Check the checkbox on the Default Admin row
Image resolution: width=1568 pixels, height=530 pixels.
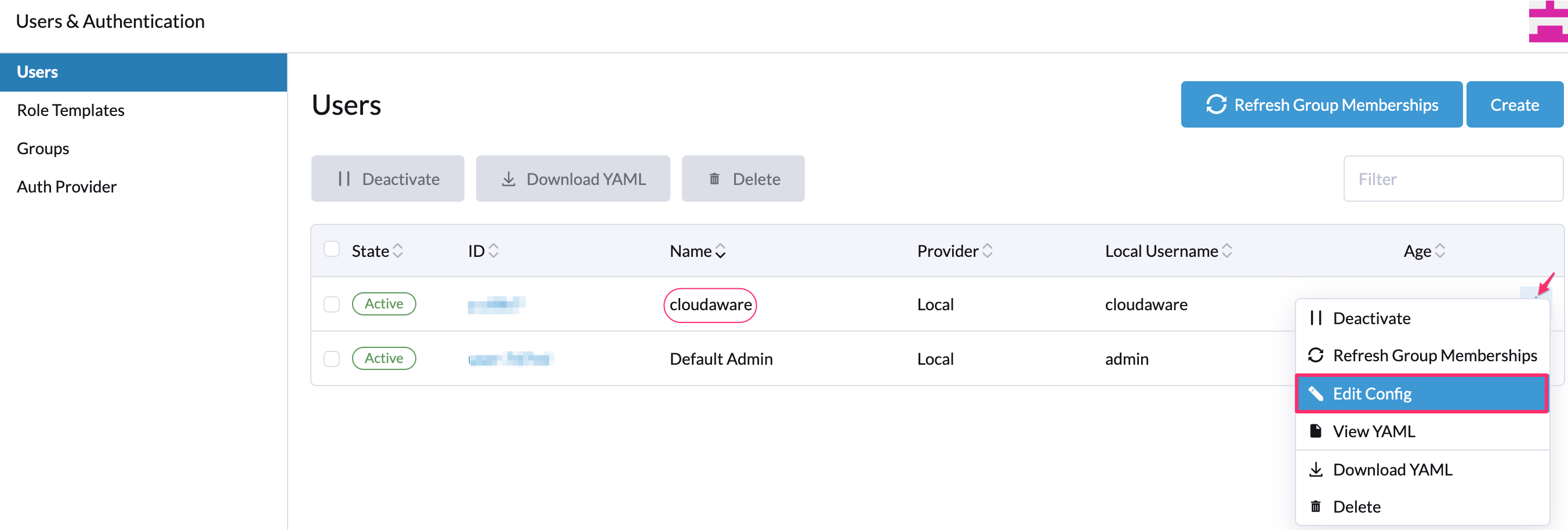(x=332, y=358)
